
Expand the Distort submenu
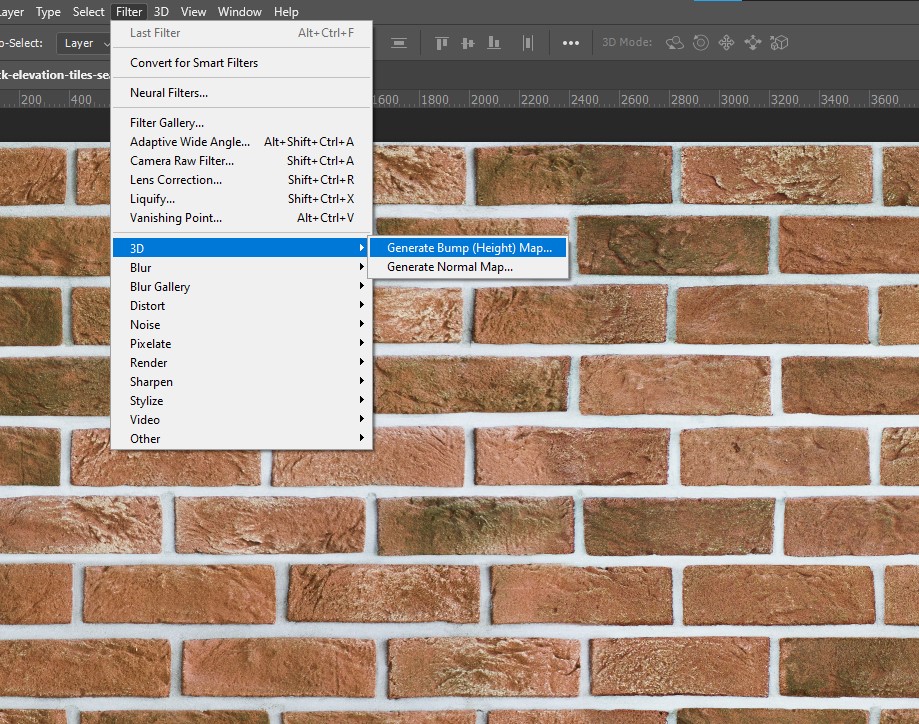point(241,305)
